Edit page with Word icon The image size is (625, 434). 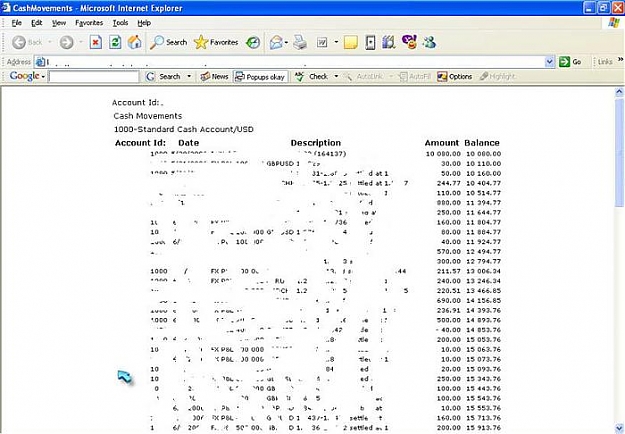point(322,42)
